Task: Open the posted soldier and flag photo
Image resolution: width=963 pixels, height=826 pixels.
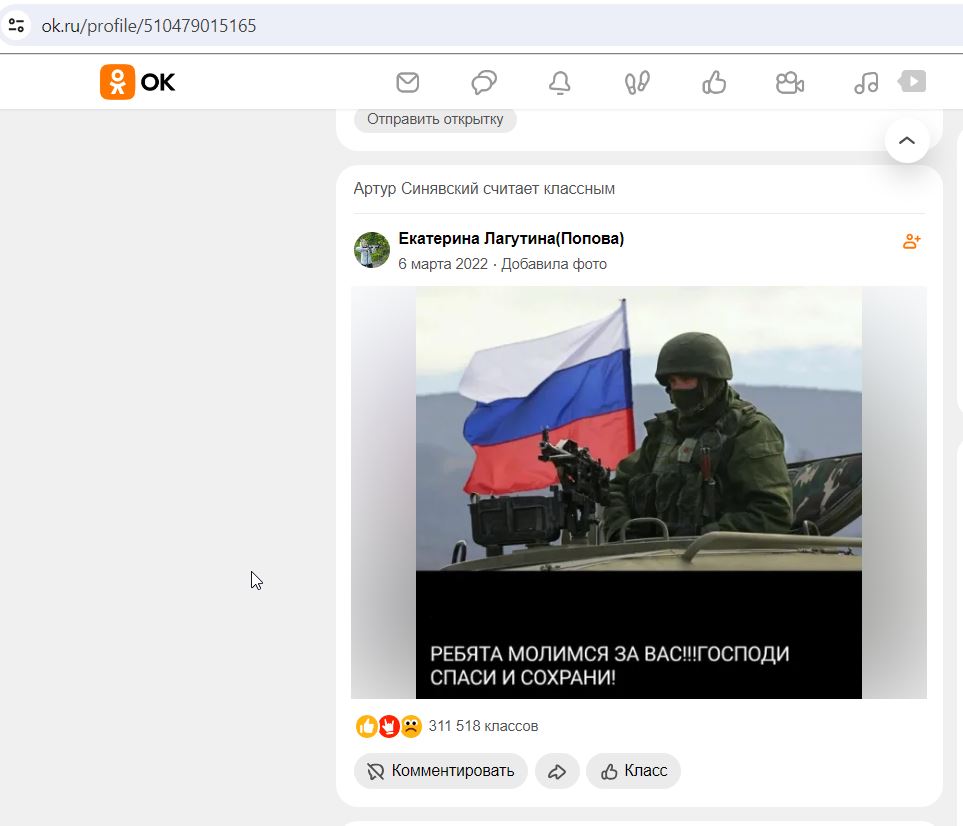Action: click(x=639, y=493)
